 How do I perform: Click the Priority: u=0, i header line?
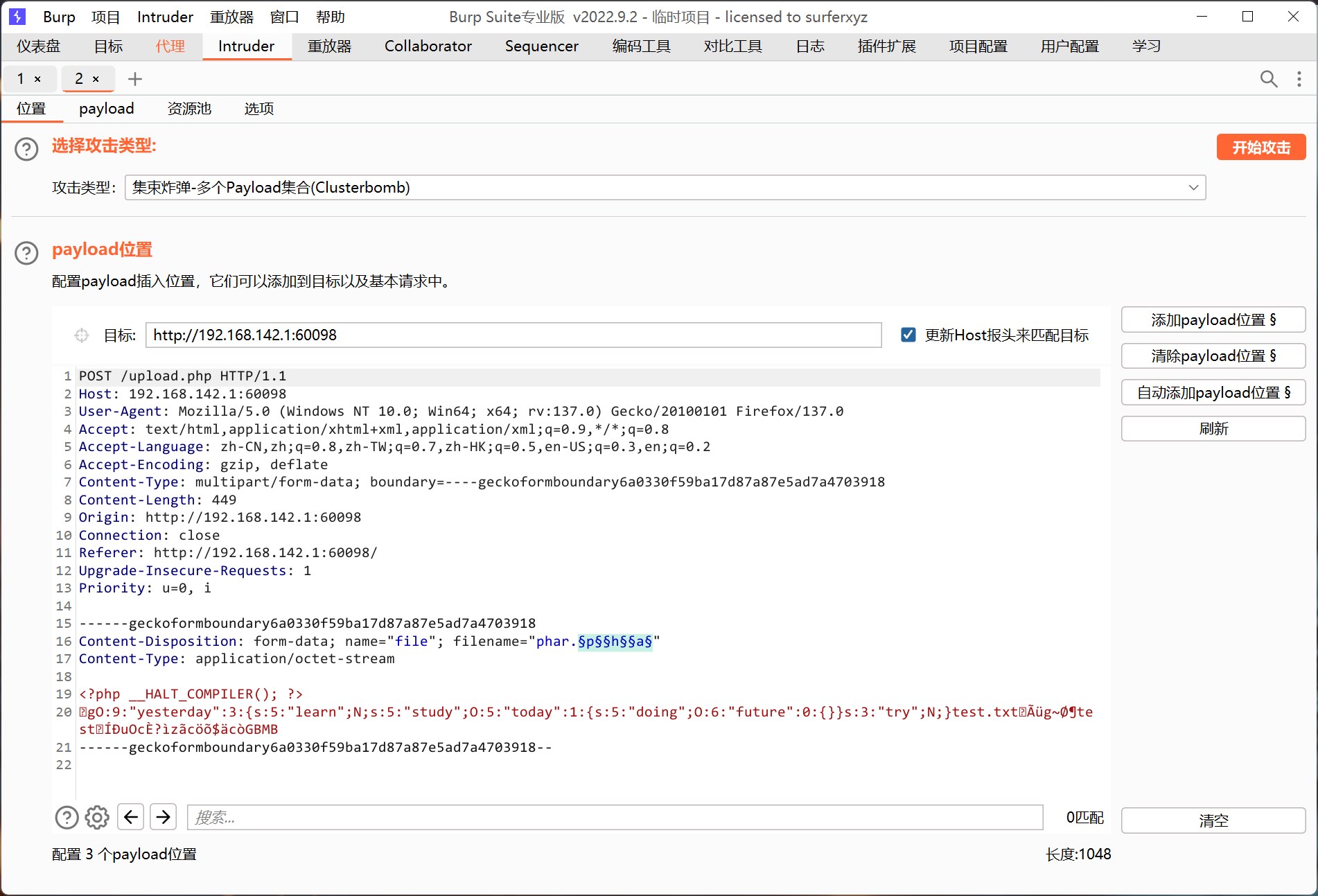pos(145,588)
